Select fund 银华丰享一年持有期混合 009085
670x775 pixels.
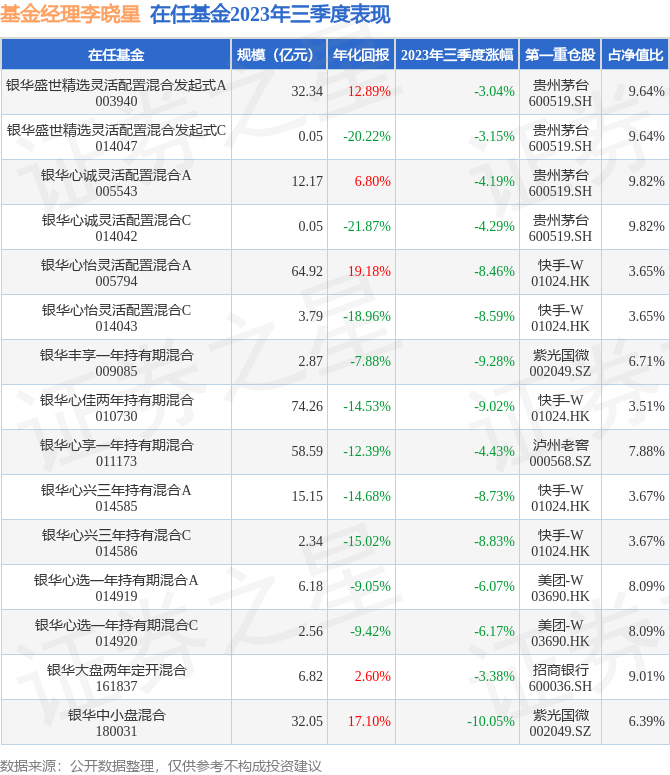tap(116, 362)
